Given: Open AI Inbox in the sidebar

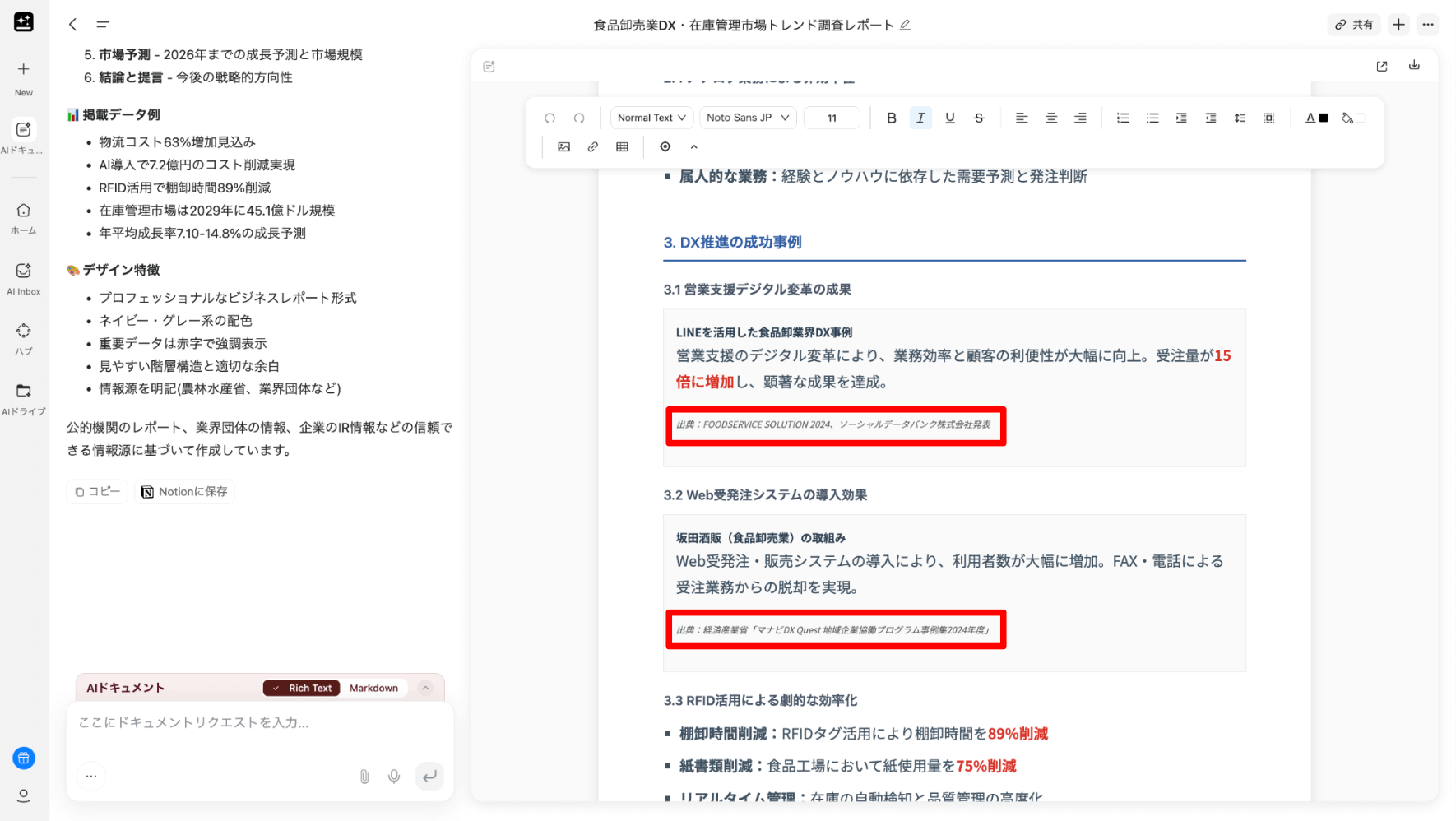Looking at the screenshot, I should click(x=24, y=279).
